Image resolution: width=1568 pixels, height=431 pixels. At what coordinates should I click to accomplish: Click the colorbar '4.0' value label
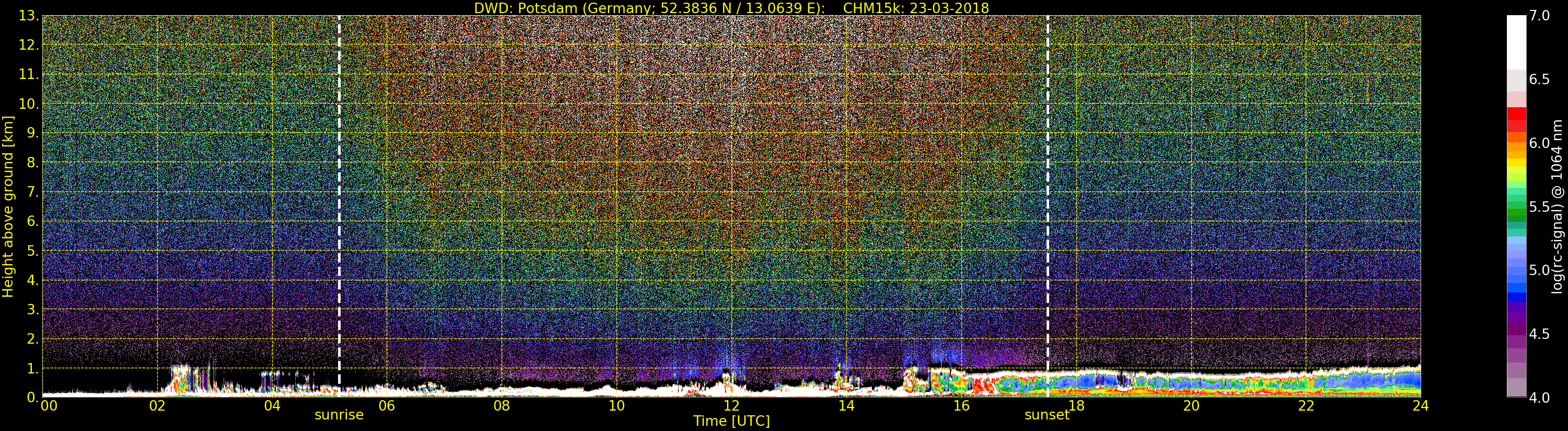click(1539, 398)
